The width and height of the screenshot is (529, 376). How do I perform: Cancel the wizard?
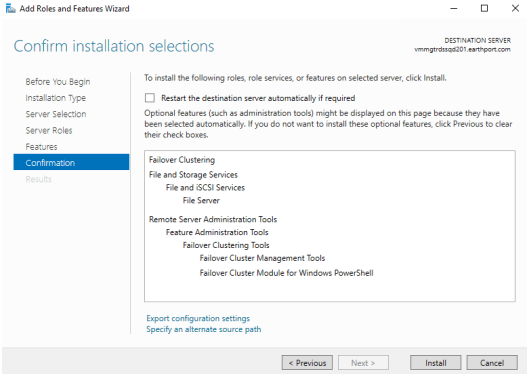[492, 363]
